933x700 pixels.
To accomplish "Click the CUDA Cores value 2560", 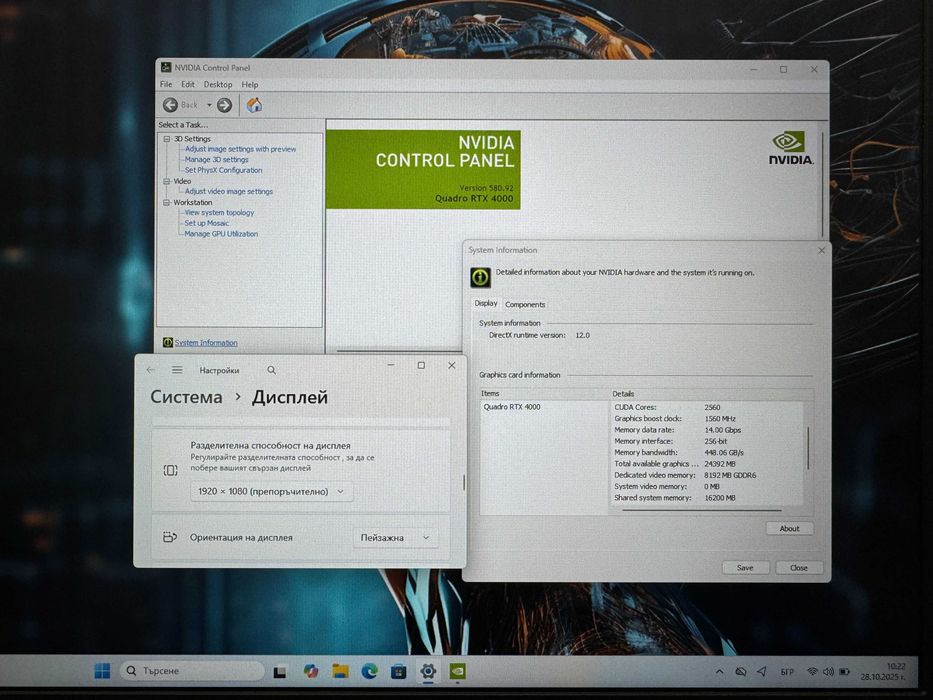I will (x=712, y=408).
